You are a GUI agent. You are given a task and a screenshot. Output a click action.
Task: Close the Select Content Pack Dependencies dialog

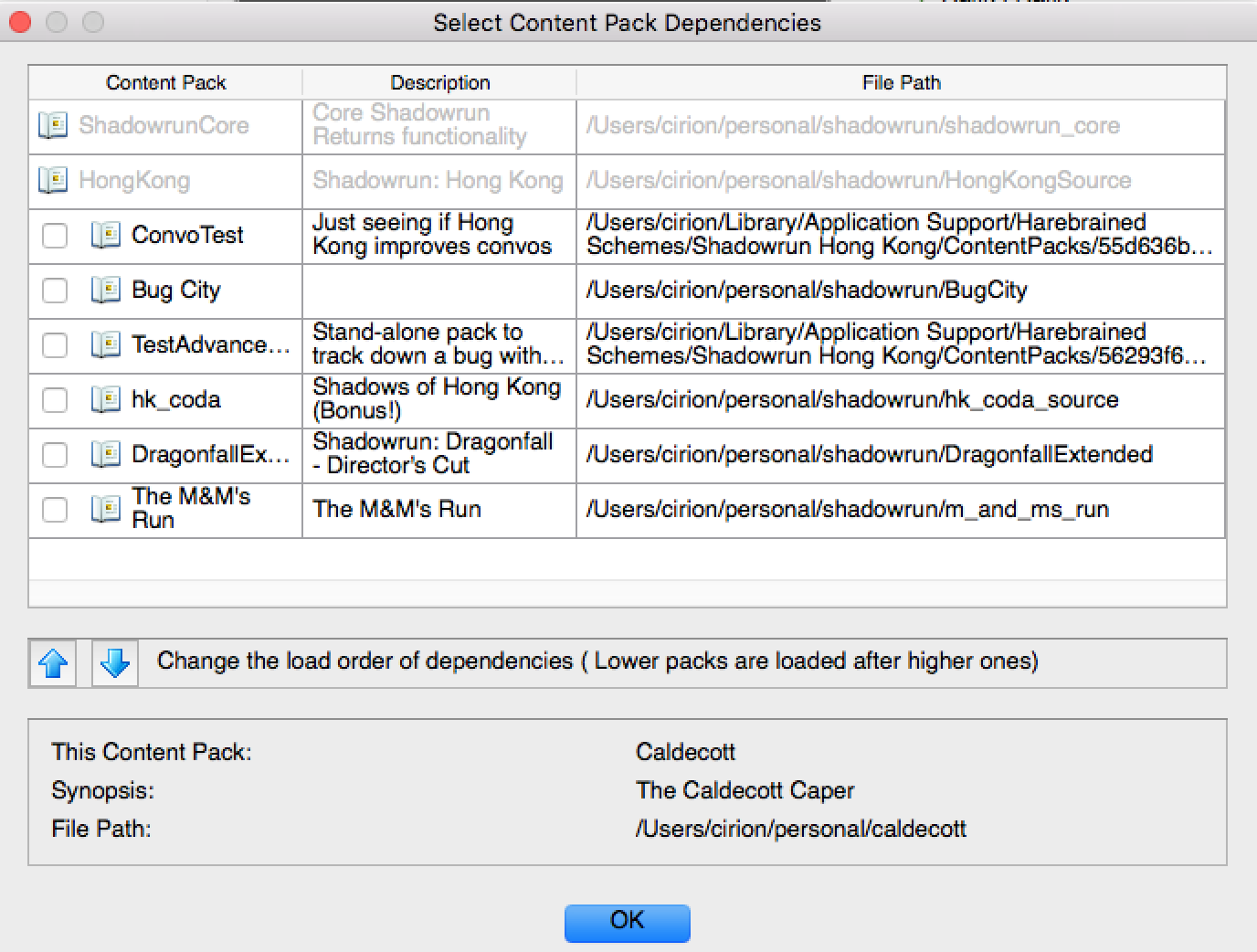tap(20, 22)
